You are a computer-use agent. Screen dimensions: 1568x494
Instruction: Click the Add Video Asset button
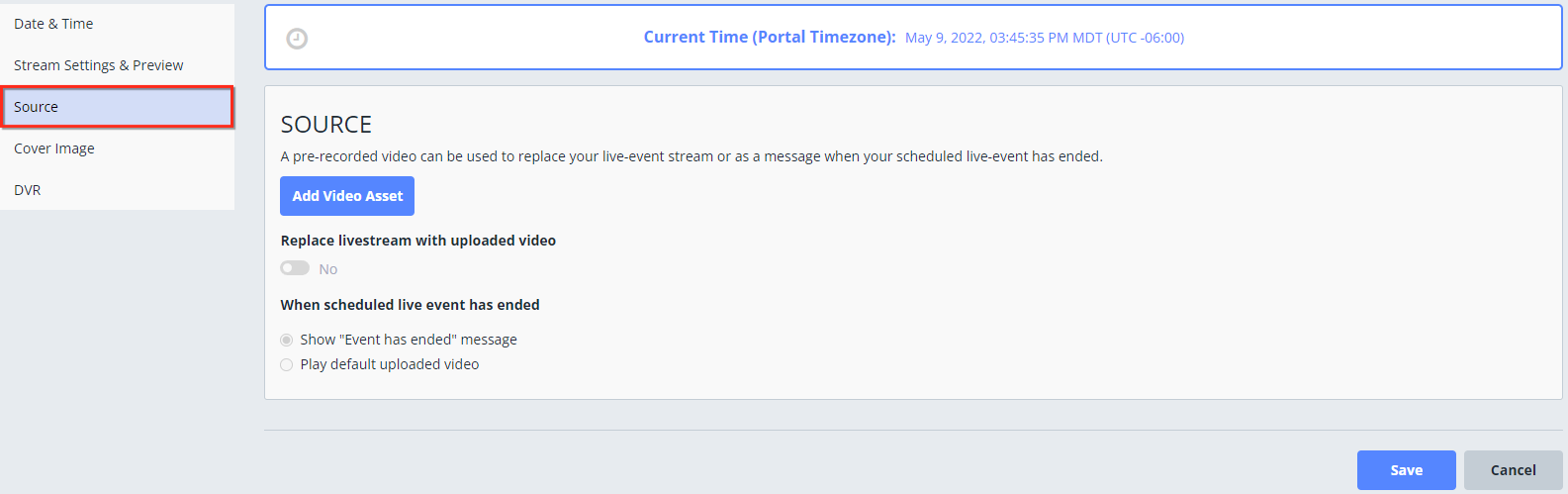(x=347, y=196)
